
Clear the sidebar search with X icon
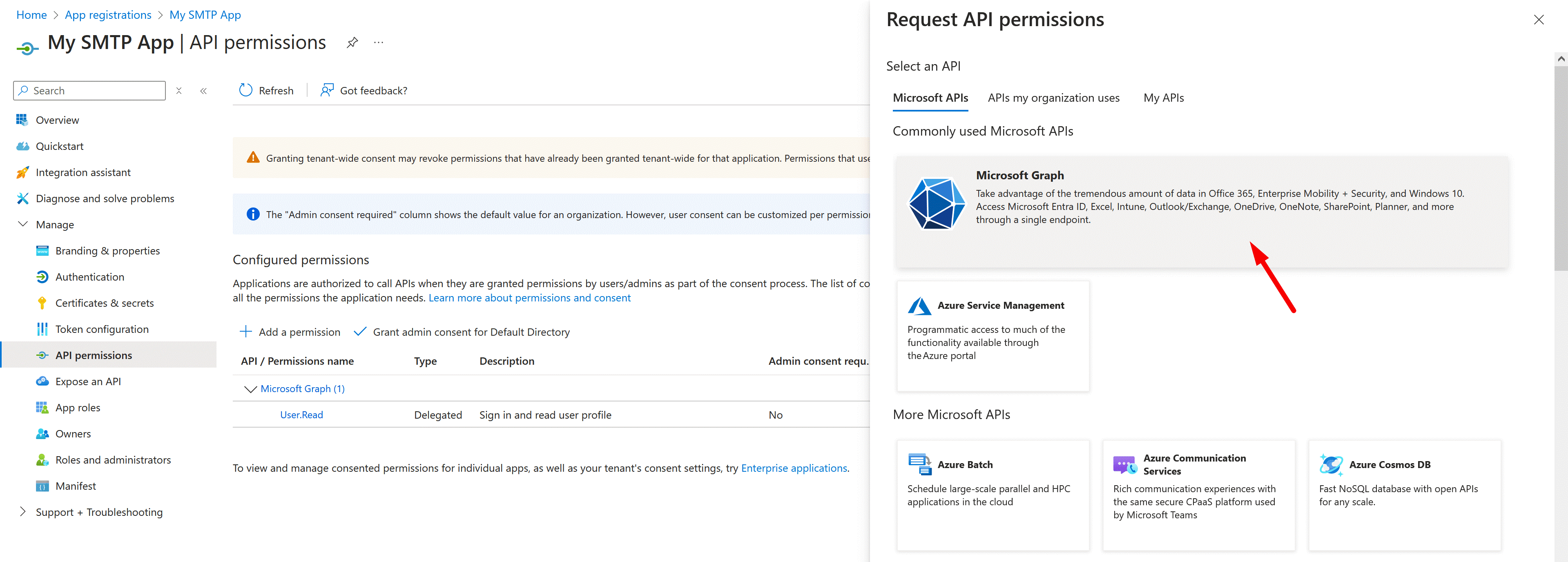coord(179,91)
